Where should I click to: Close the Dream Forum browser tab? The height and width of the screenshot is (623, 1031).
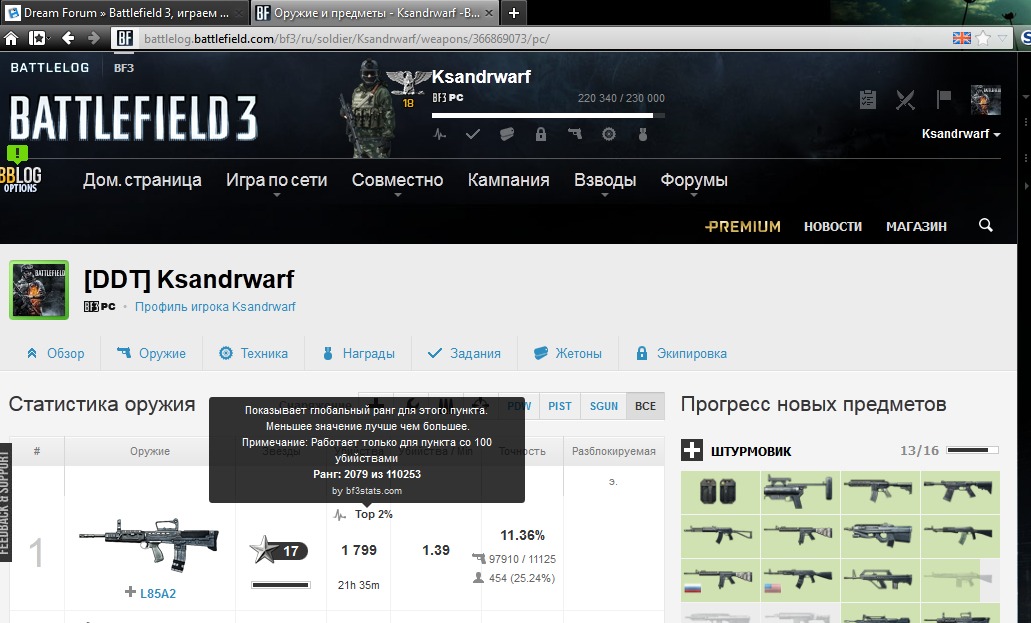tap(239, 12)
